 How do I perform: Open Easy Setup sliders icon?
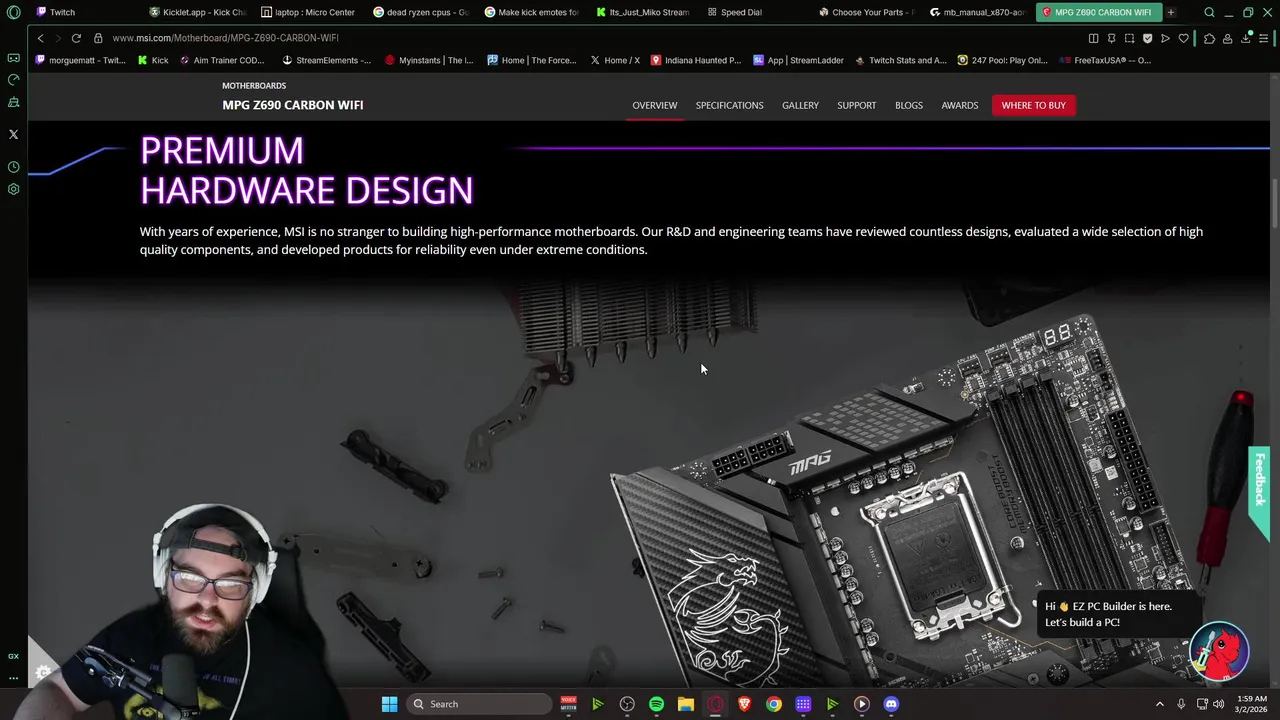(x=1263, y=38)
